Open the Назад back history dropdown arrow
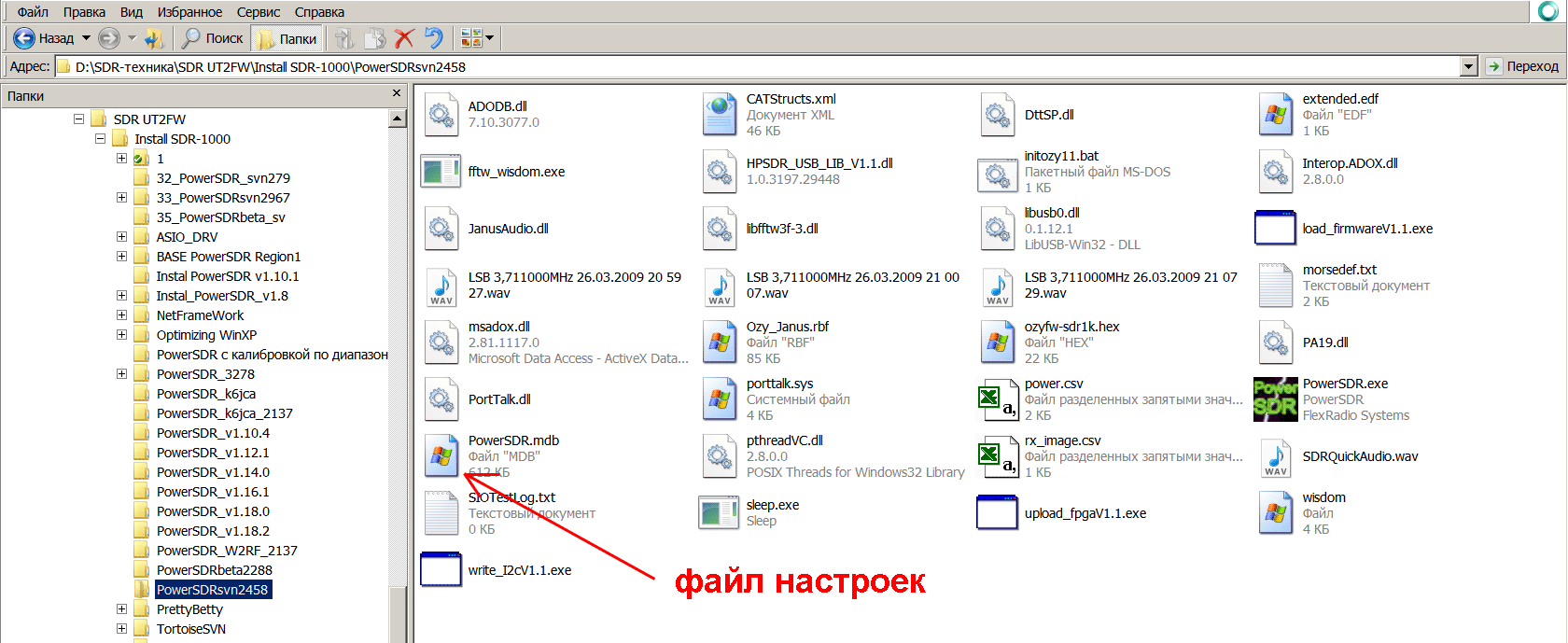 (86, 38)
